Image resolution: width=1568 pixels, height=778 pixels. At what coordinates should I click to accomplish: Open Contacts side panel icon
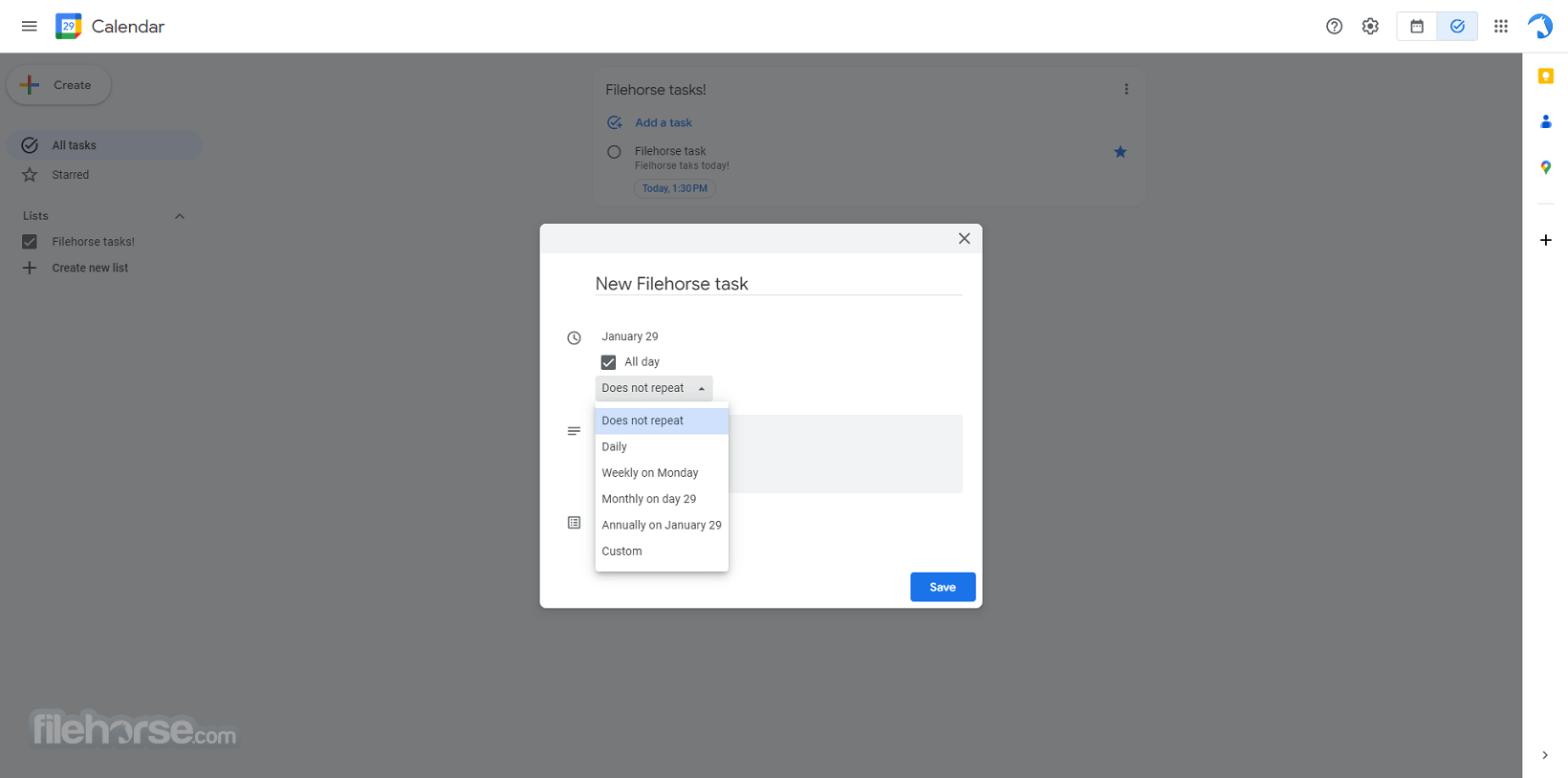coord(1545,121)
